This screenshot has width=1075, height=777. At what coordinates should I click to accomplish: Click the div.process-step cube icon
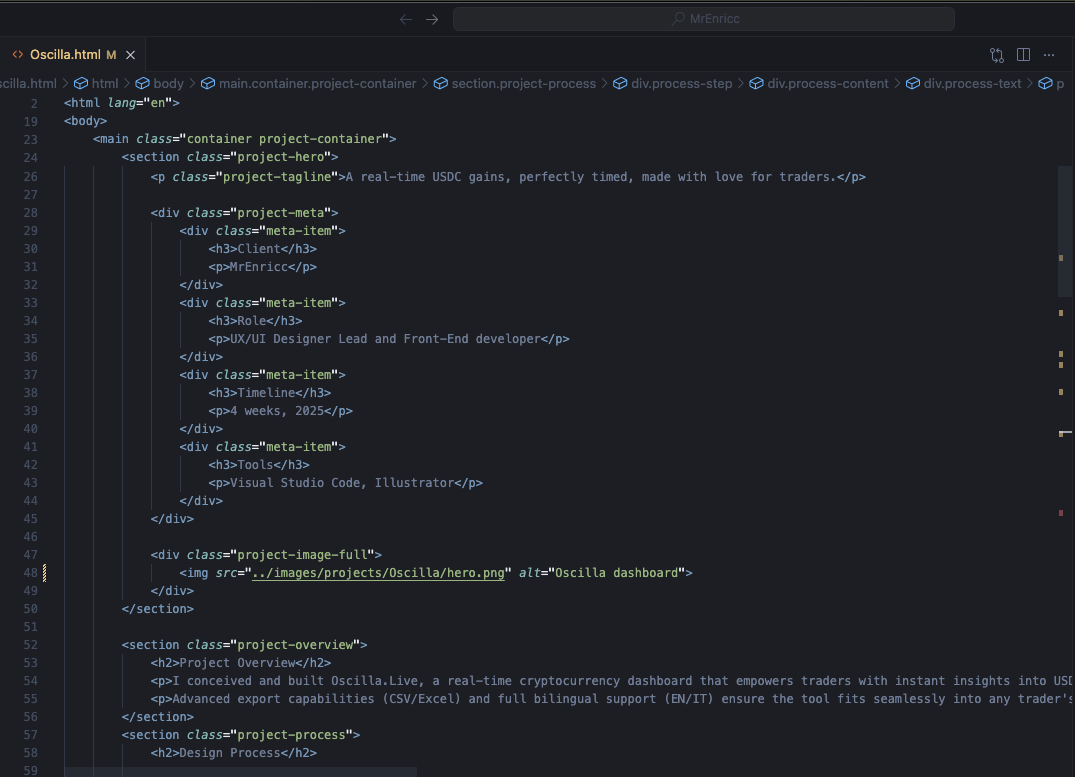[620, 84]
